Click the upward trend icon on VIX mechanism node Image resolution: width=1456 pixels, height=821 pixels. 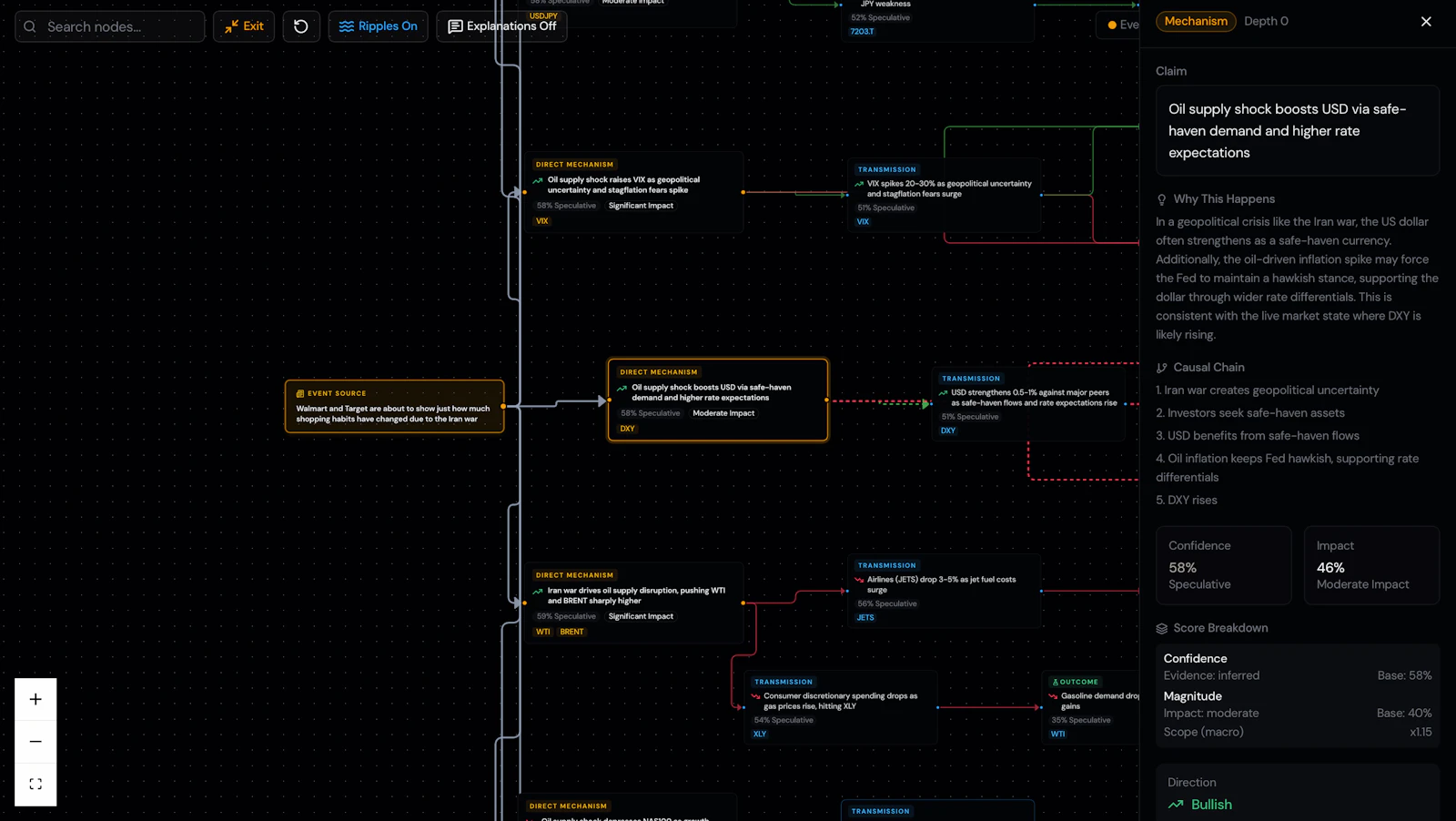[x=538, y=180]
